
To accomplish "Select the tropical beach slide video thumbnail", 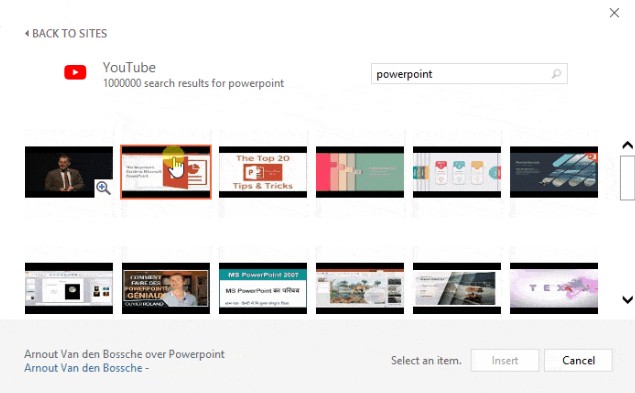I will click(x=360, y=288).
